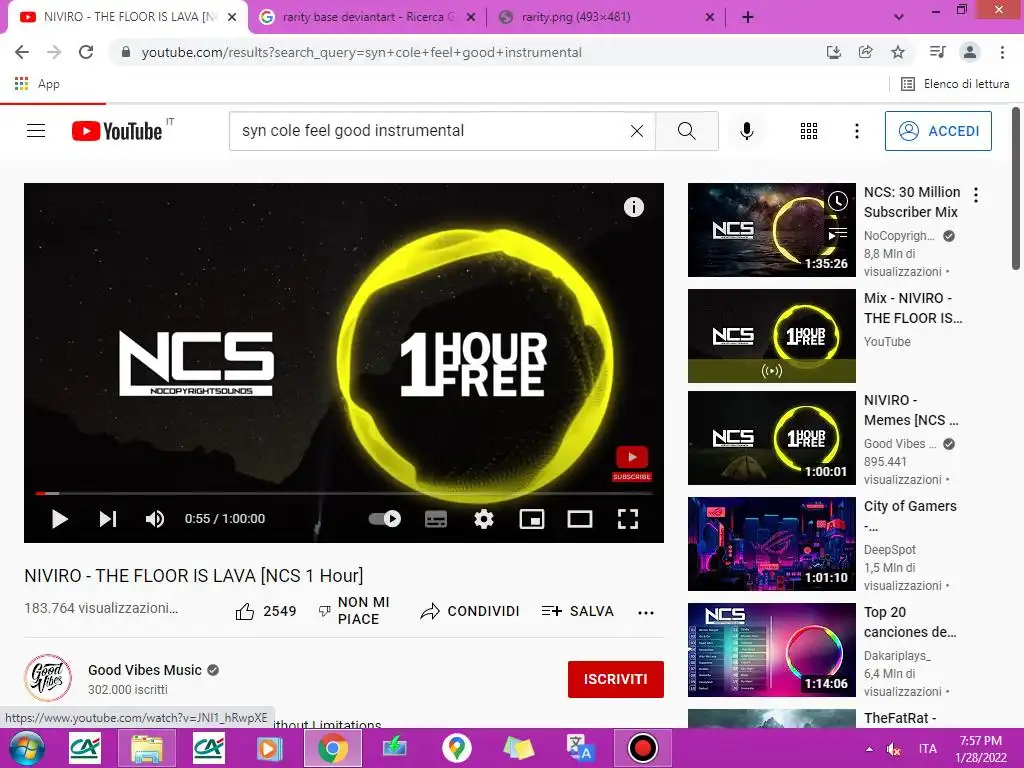Open City of Gamers video thumbnail
Image resolution: width=1024 pixels, height=768 pixels.
(x=771, y=543)
